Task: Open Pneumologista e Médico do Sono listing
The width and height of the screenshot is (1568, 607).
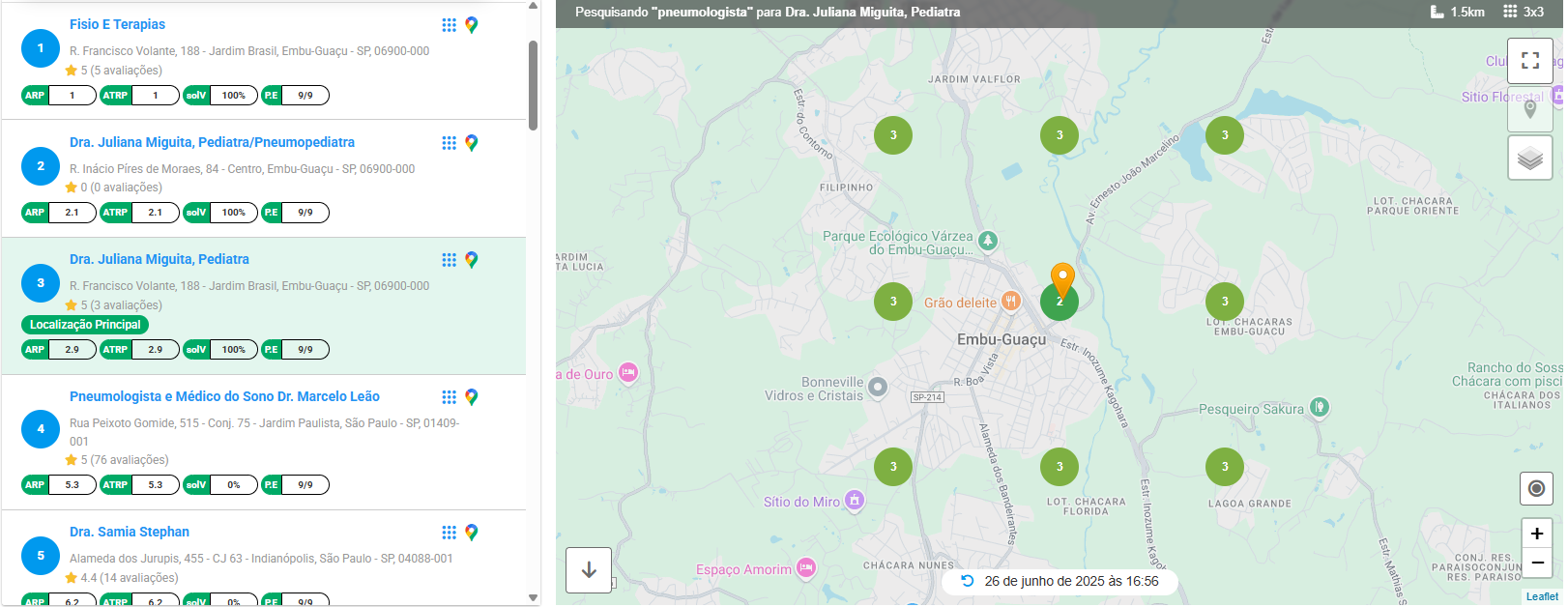Action: [x=224, y=396]
